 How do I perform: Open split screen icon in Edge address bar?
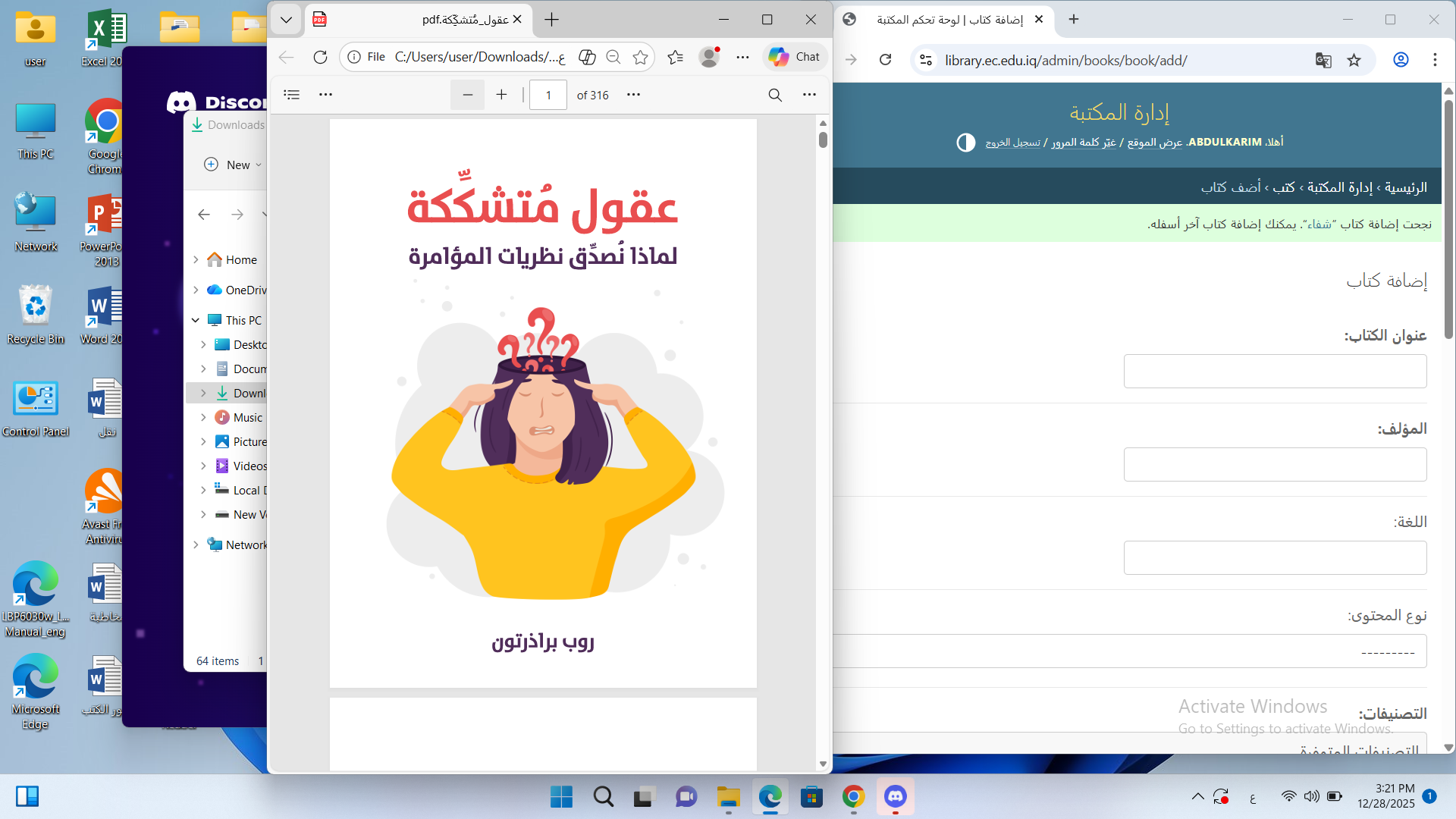pos(586,57)
